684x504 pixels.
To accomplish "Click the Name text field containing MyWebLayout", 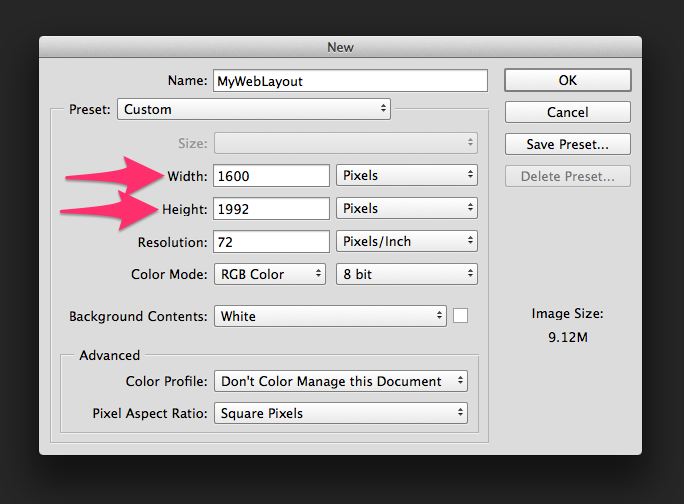I will tap(348, 81).
